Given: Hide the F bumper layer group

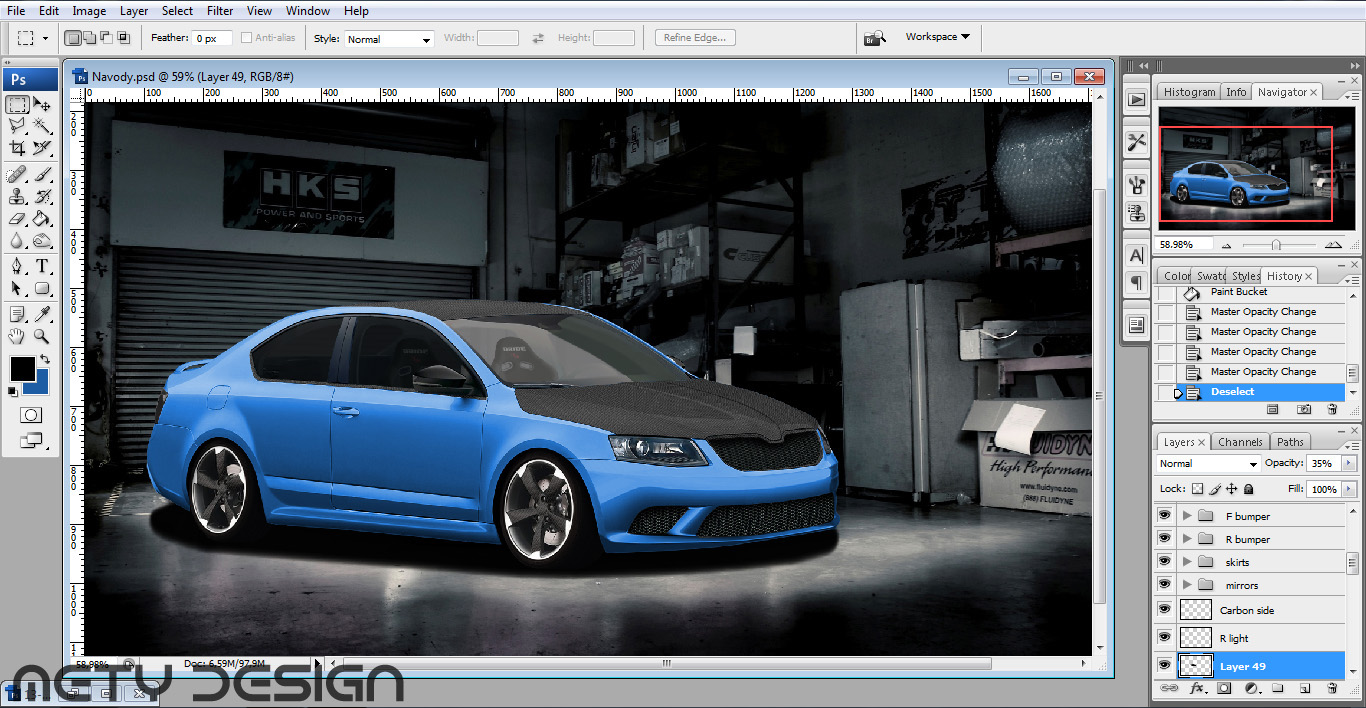Looking at the screenshot, I should pos(1164,516).
